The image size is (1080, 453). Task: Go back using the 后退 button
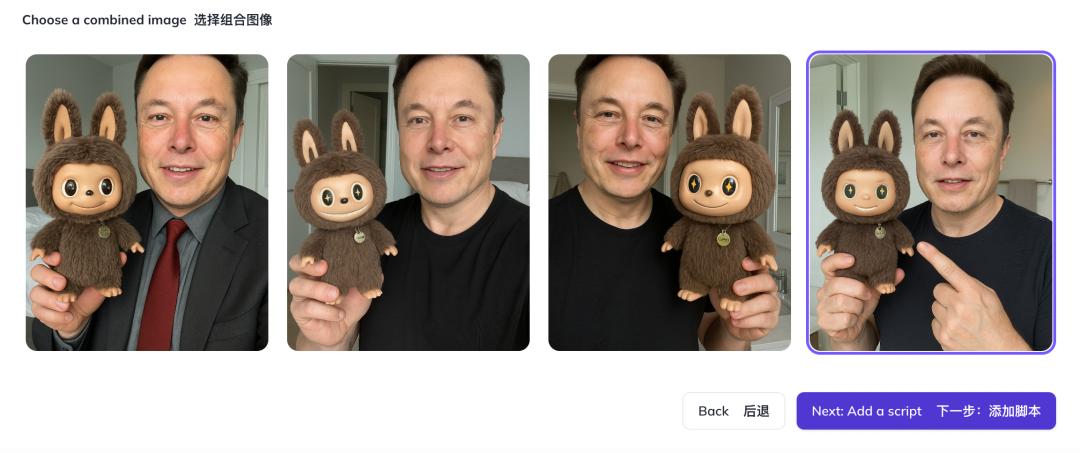(x=734, y=411)
